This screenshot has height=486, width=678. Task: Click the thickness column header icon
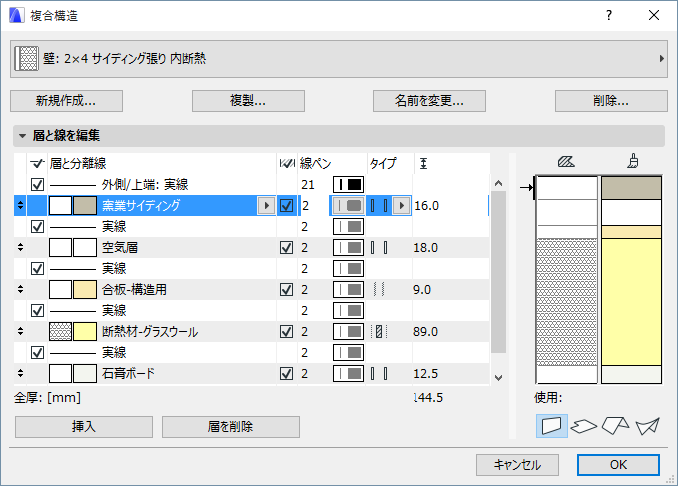[x=423, y=163]
